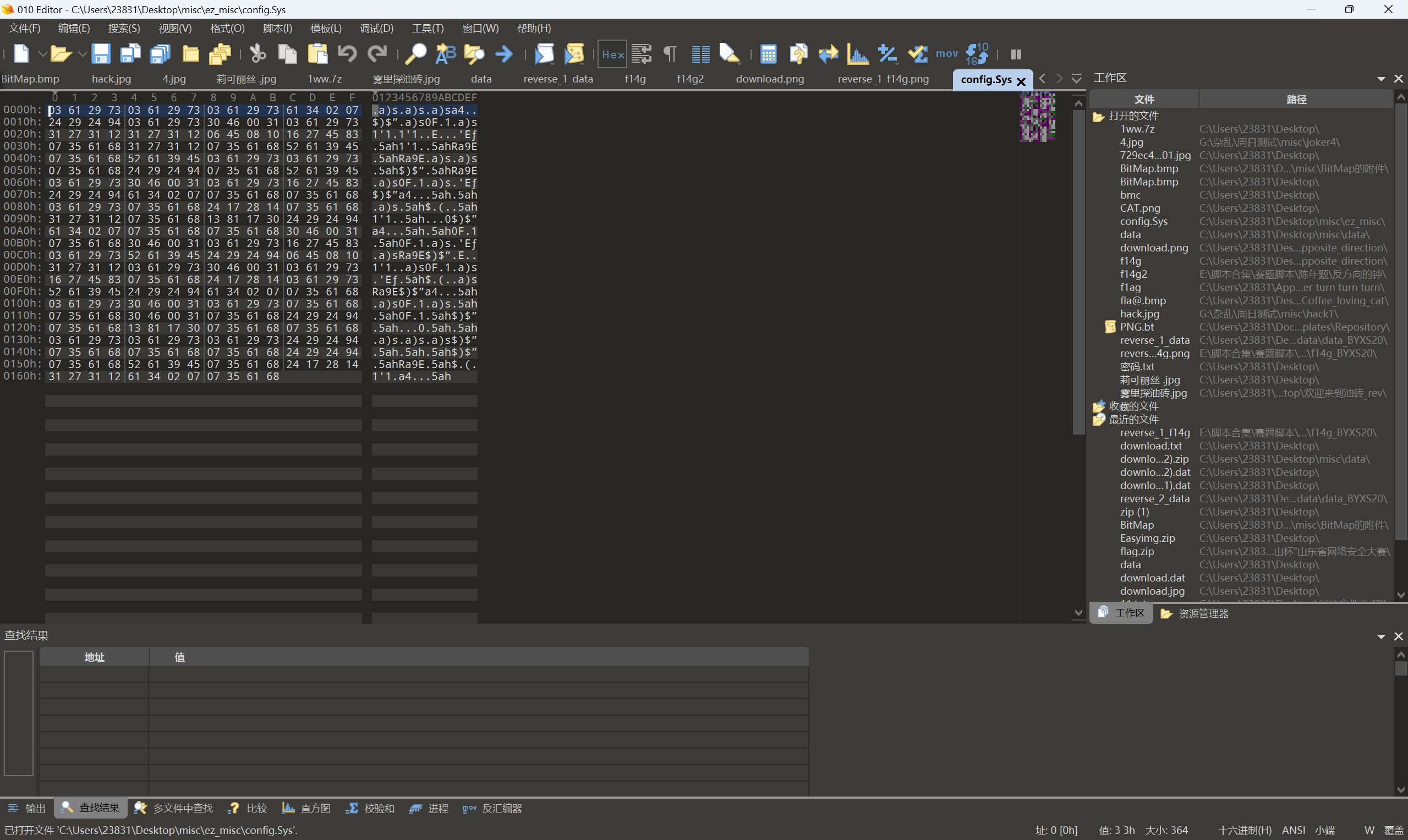Screen dimensions: 1408x840
Task: Toggle word wrap icon in toolbar
Action: click(x=642, y=54)
